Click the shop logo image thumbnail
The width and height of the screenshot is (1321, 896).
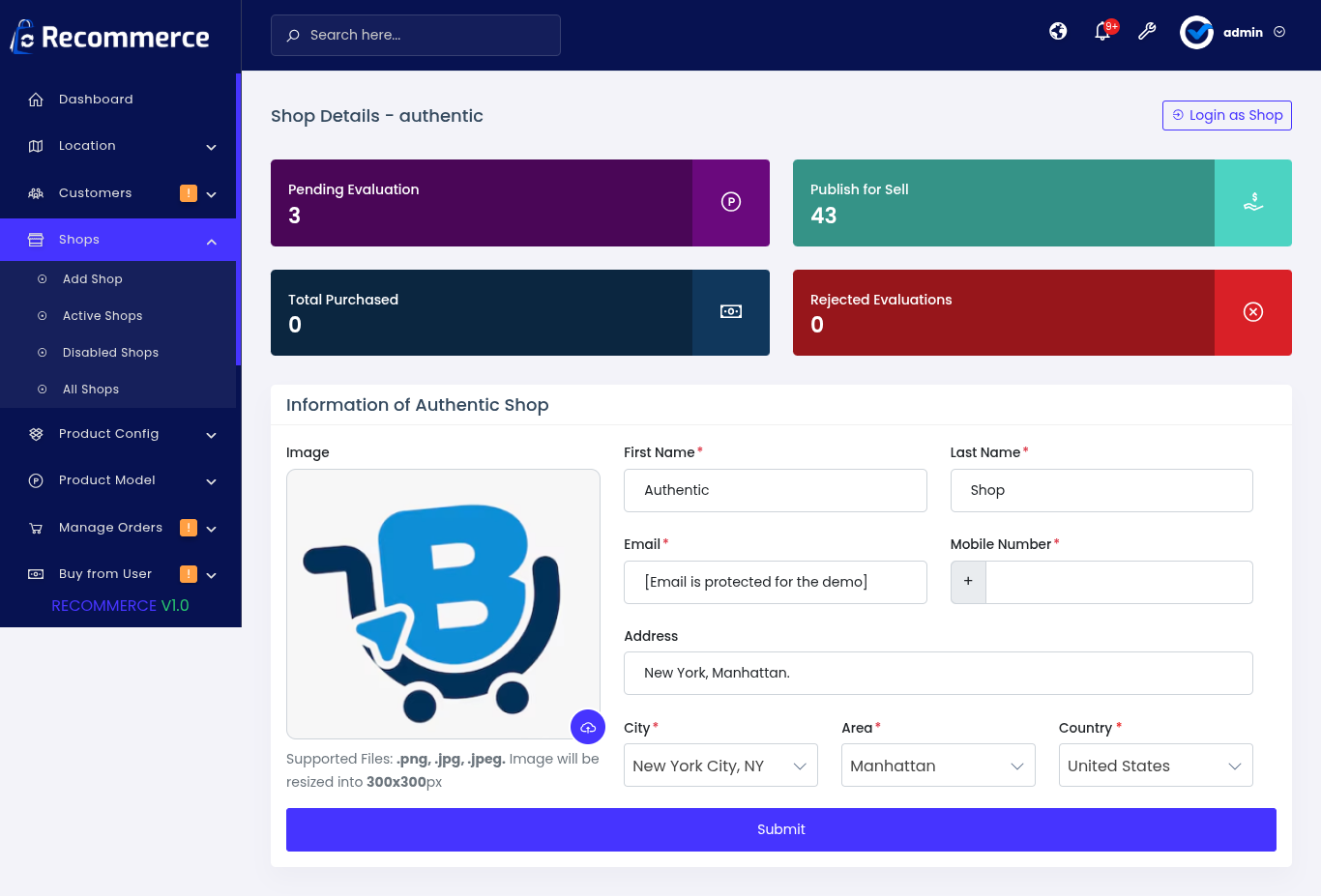443,604
